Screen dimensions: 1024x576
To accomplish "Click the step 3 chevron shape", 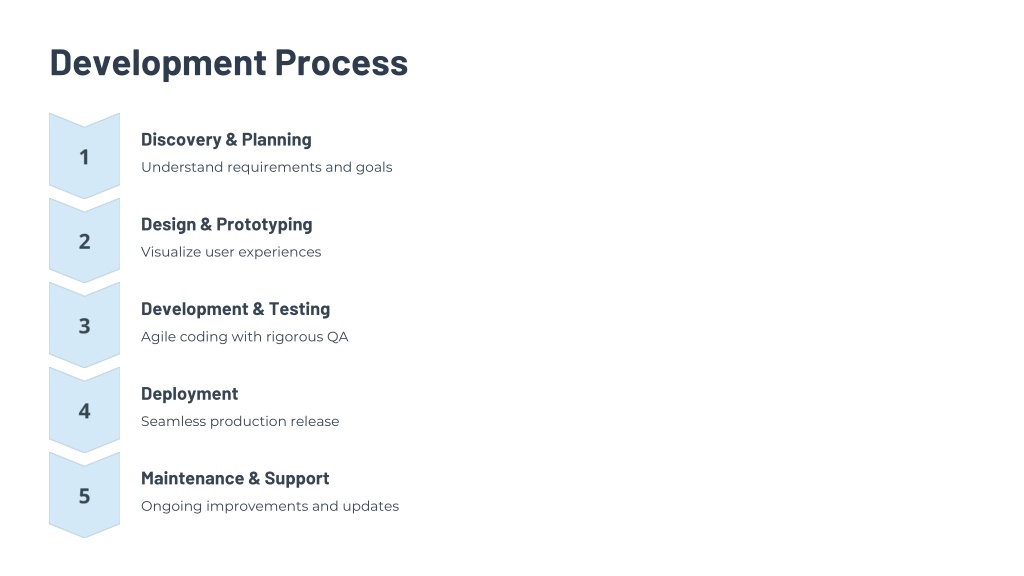I will click(x=84, y=326).
